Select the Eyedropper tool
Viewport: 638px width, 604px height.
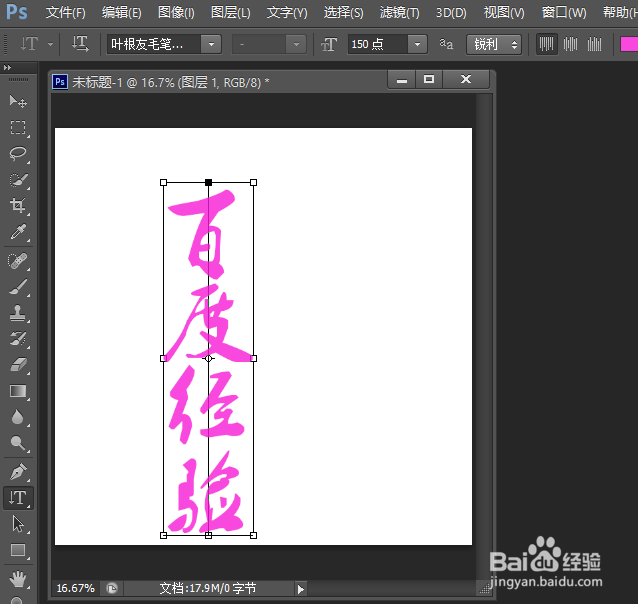pos(18,232)
